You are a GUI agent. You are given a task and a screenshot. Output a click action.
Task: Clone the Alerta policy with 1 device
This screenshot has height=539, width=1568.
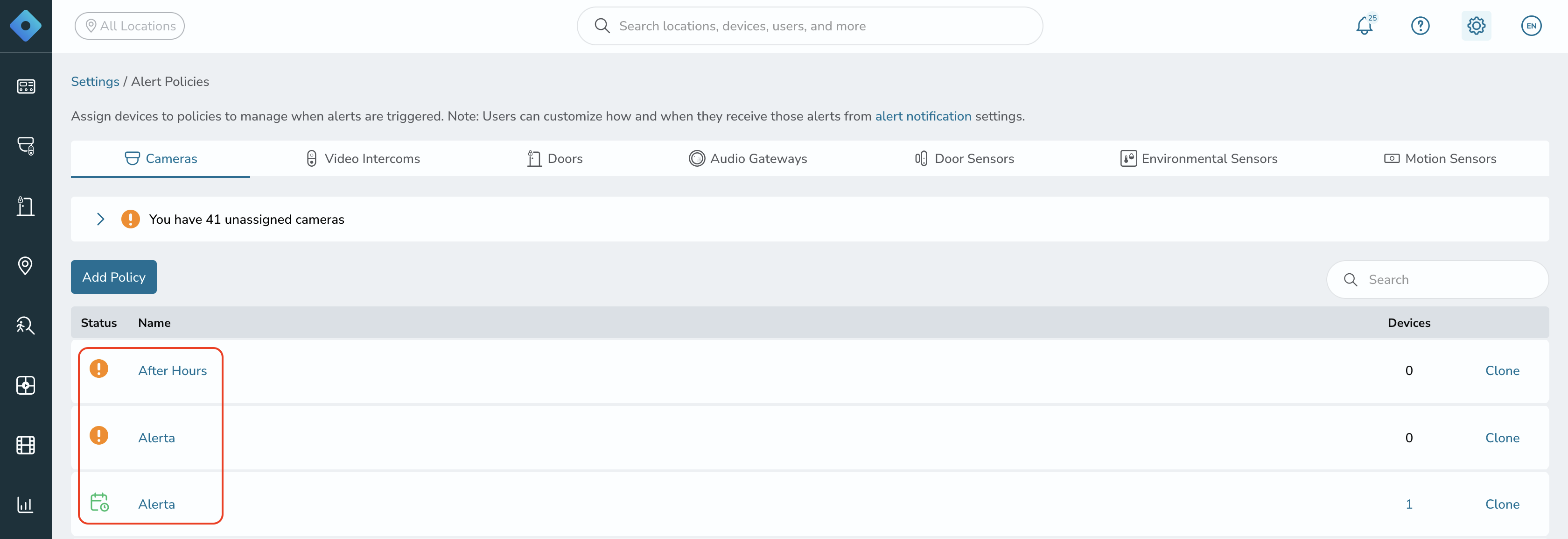tap(1502, 504)
